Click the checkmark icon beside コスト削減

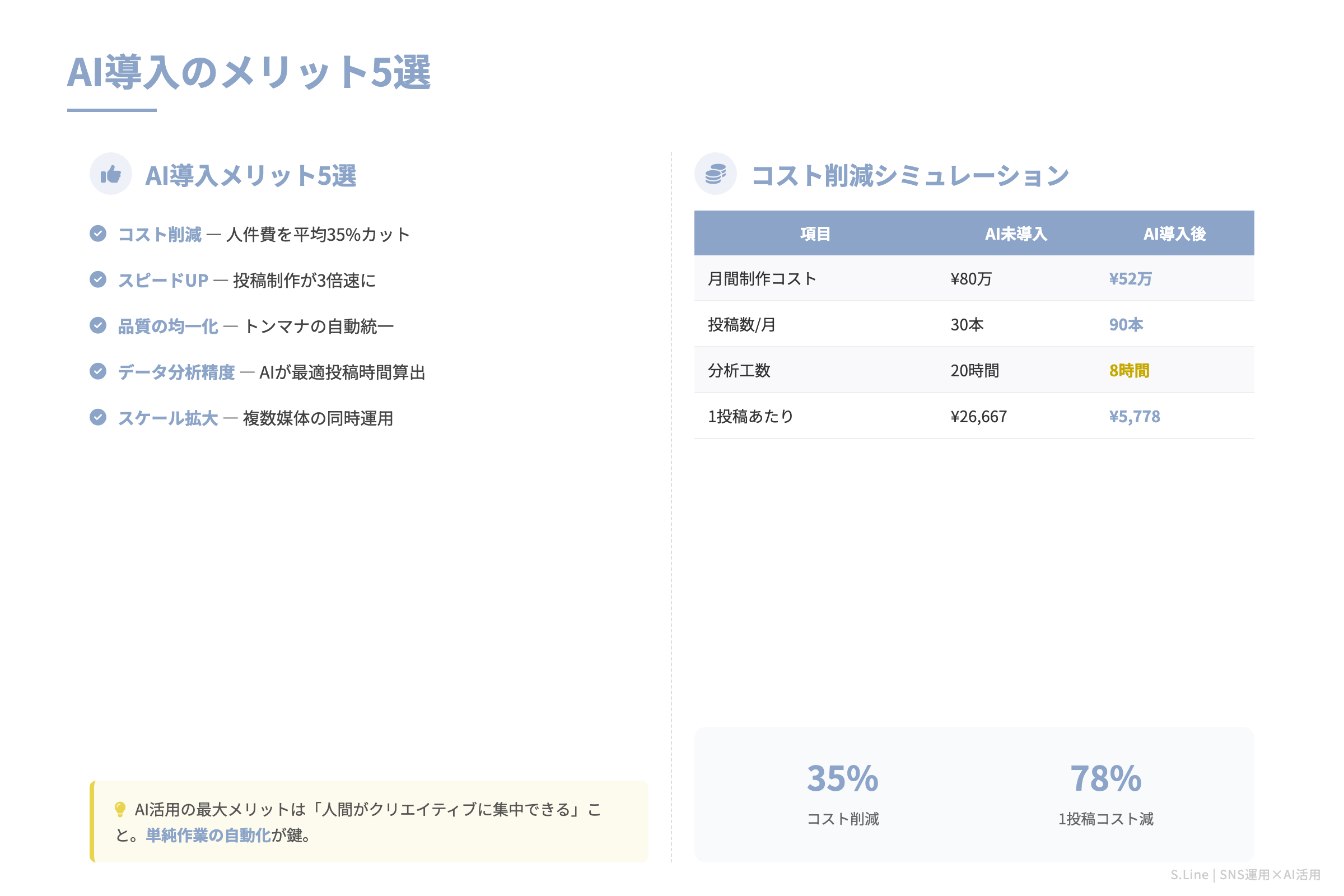99,233
